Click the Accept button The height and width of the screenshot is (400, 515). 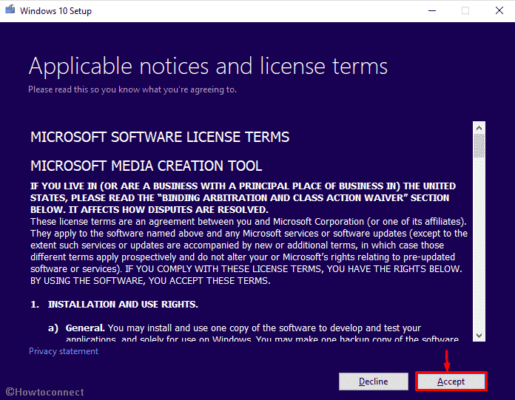[451, 381]
